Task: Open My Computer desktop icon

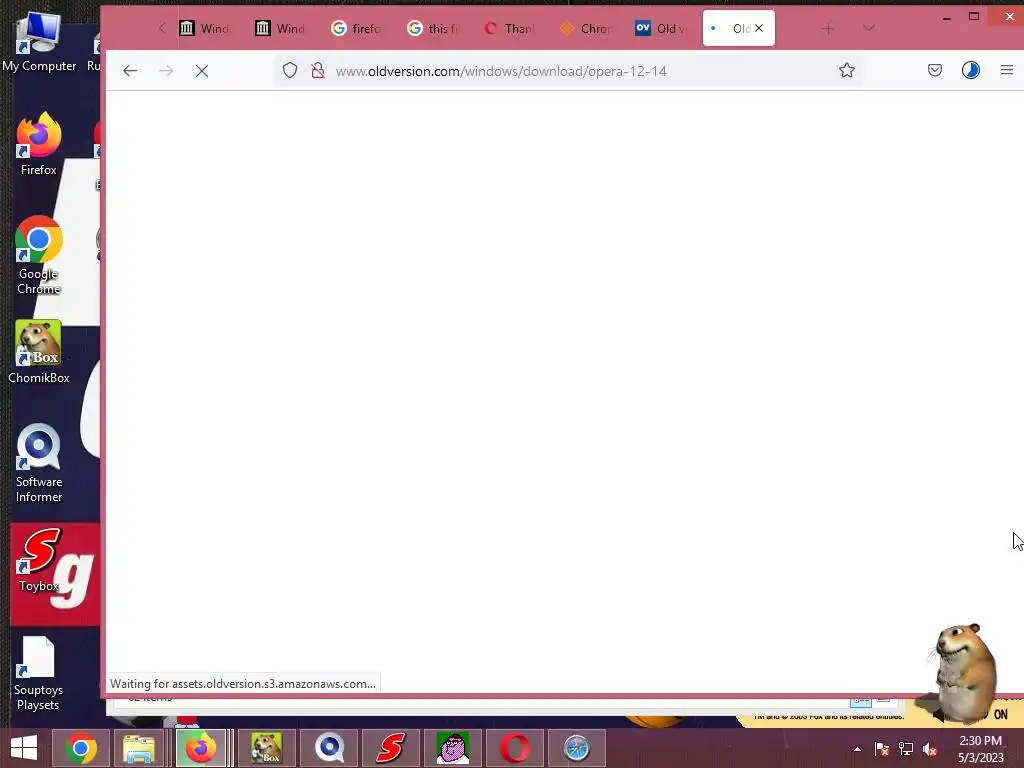Action: pos(39,42)
